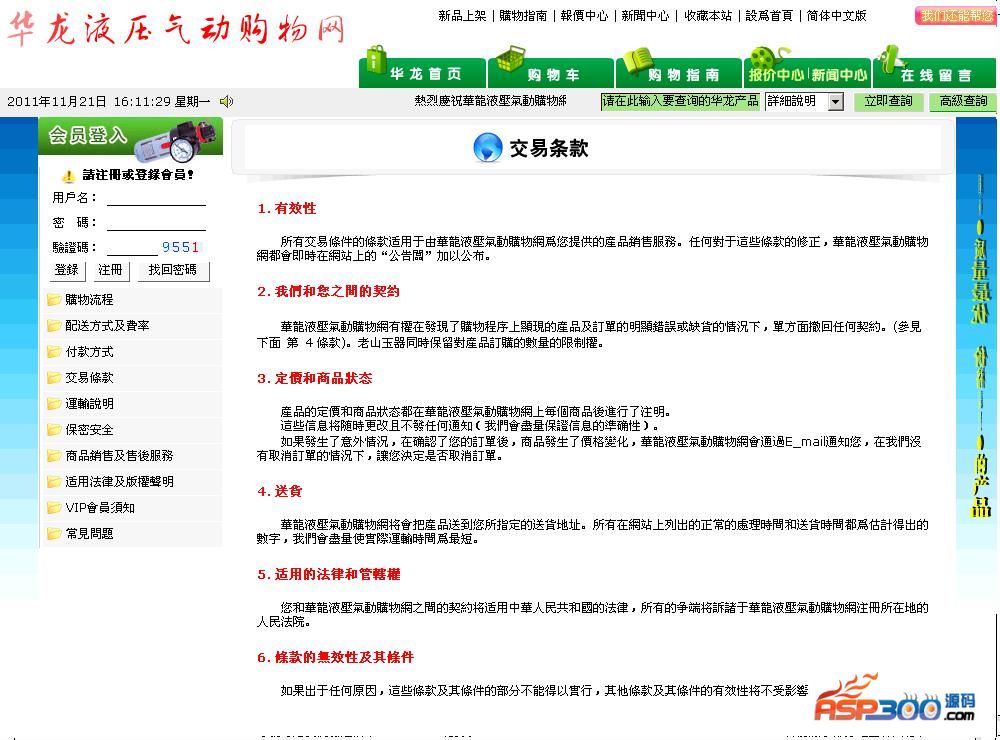Click the 找回密碼 button
The image size is (1000, 740).
(x=172, y=270)
